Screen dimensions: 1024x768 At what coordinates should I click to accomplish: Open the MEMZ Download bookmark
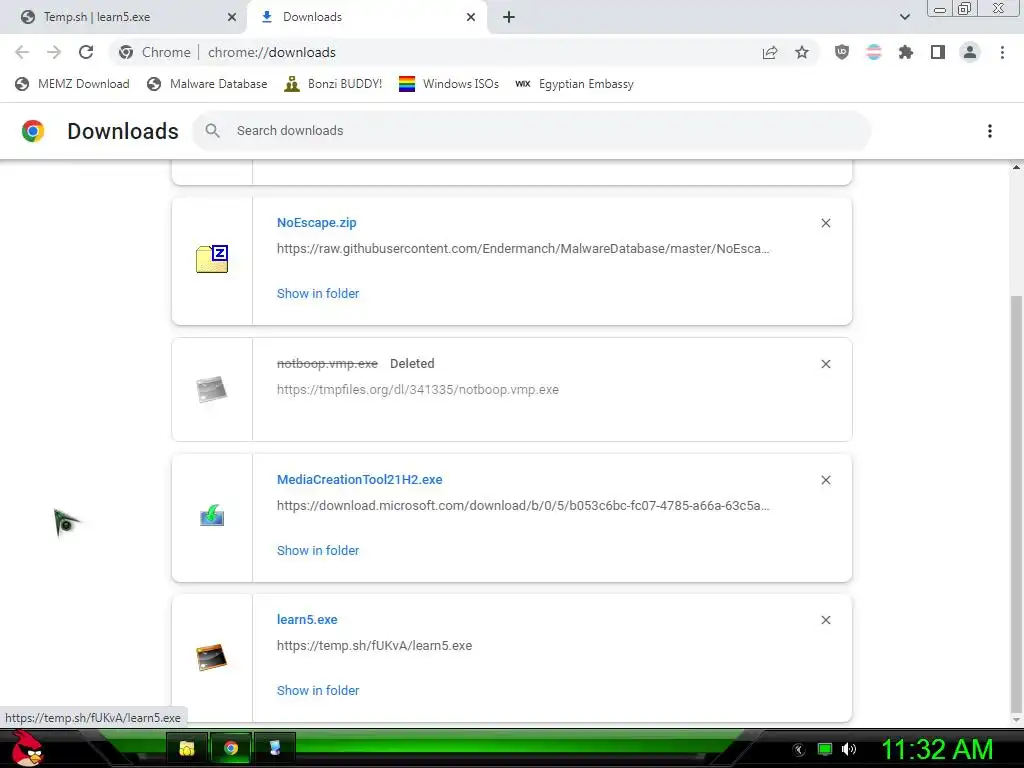coord(72,84)
